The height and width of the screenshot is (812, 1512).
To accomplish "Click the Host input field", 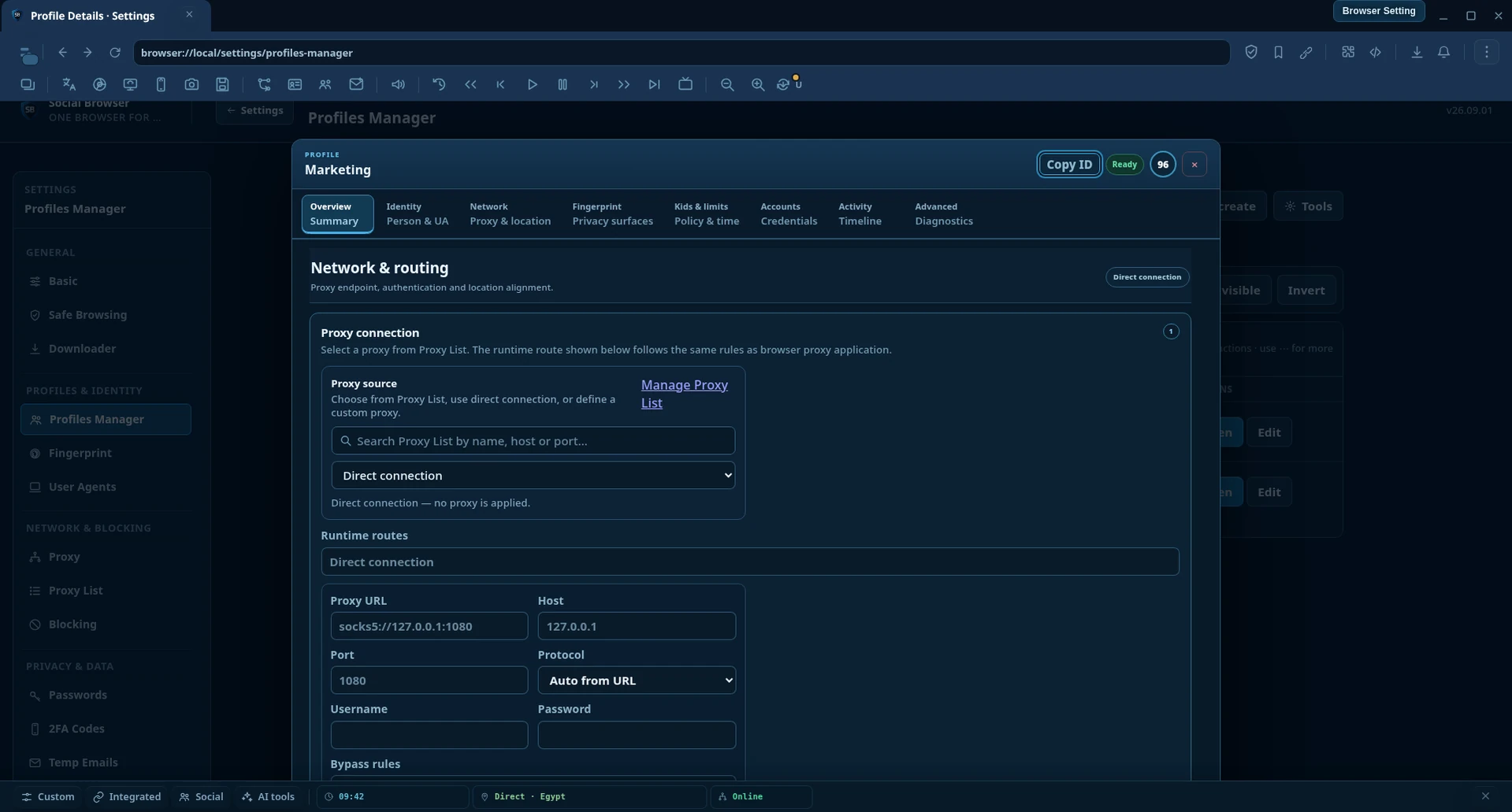I will point(637,626).
